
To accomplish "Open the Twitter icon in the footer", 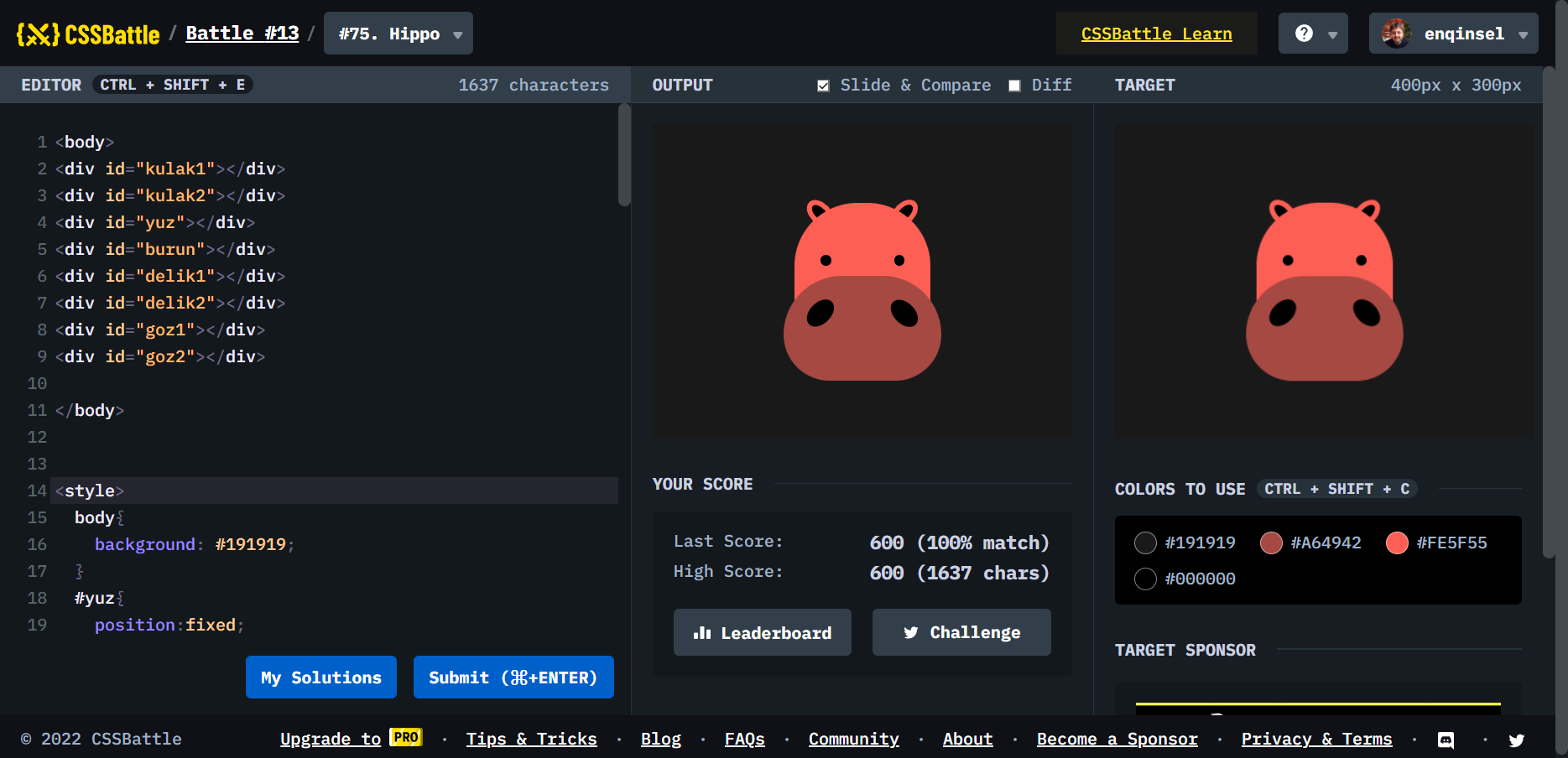I will pos(1516,740).
